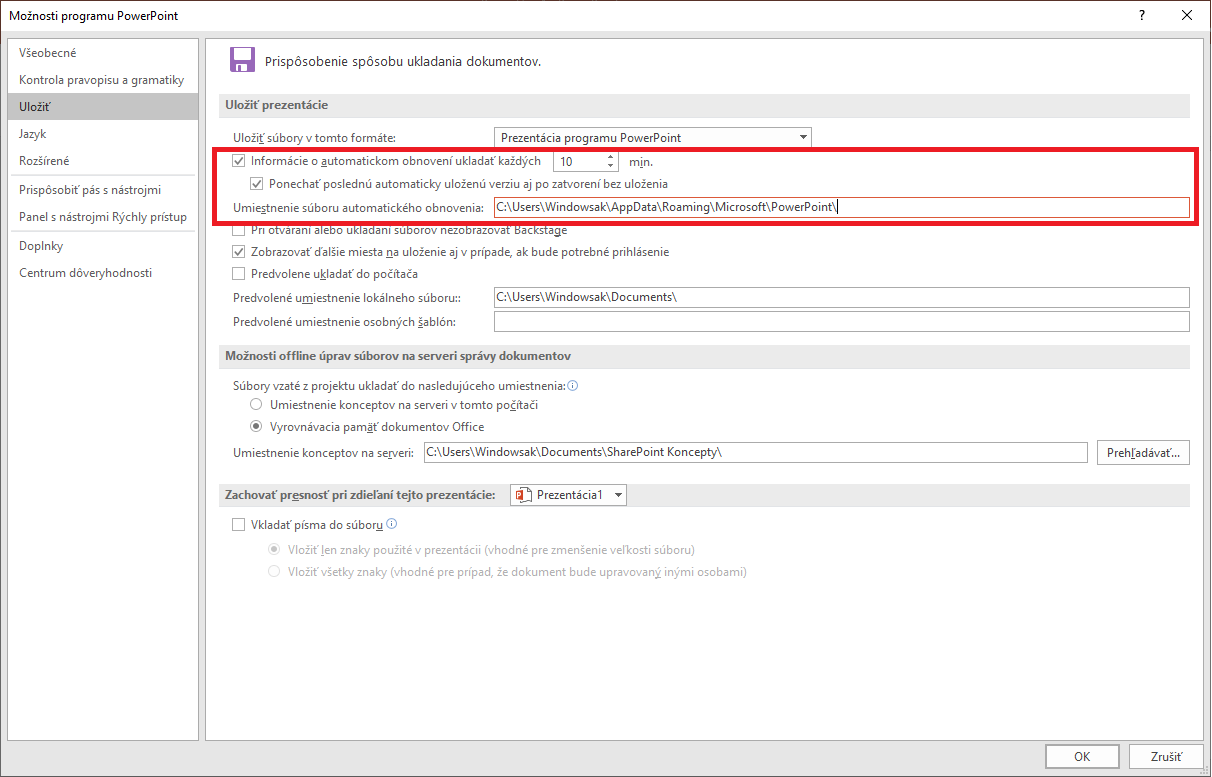Toggle the nezobrazovať Backstage checkbox
This screenshot has height=777, width=1212.
tap(238, 230)
